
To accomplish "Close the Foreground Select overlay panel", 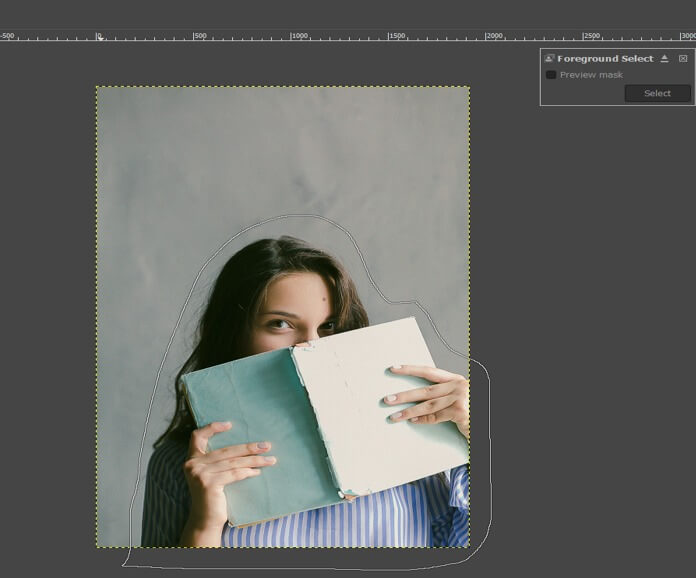I will pos(683,59).
